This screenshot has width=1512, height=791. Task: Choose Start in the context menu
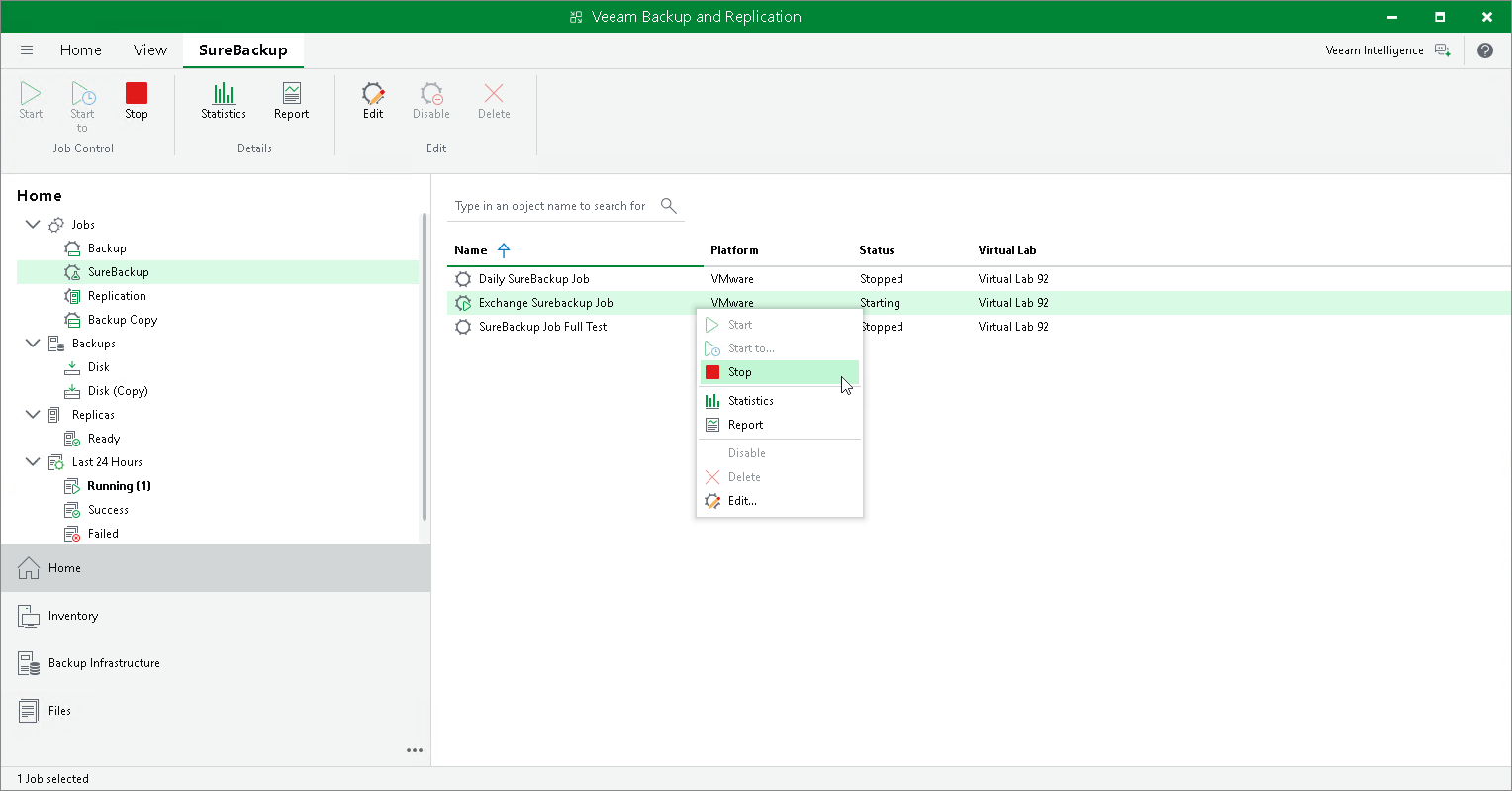tap(780, 325)
